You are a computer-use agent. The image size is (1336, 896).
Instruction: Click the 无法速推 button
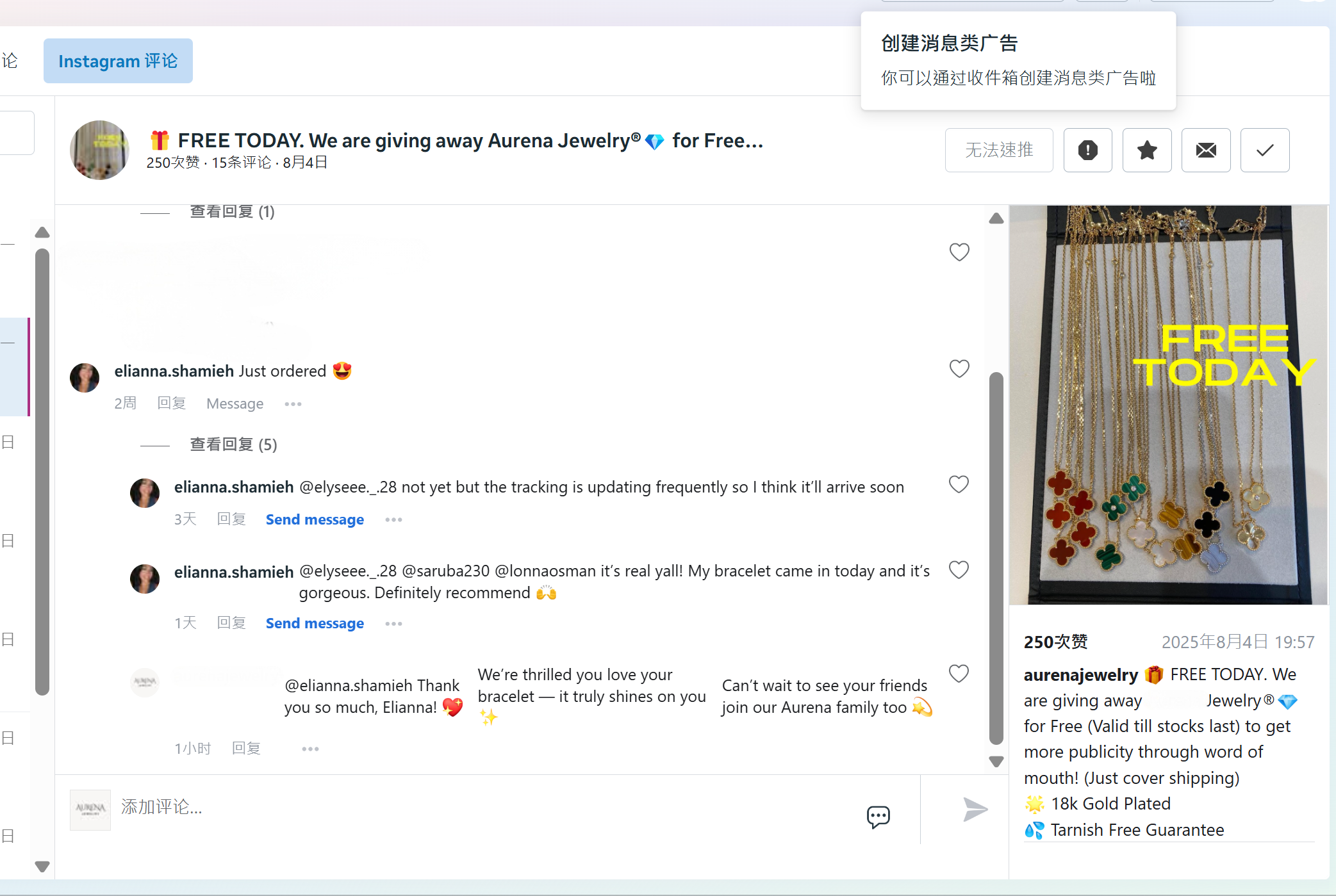point(999,150)
